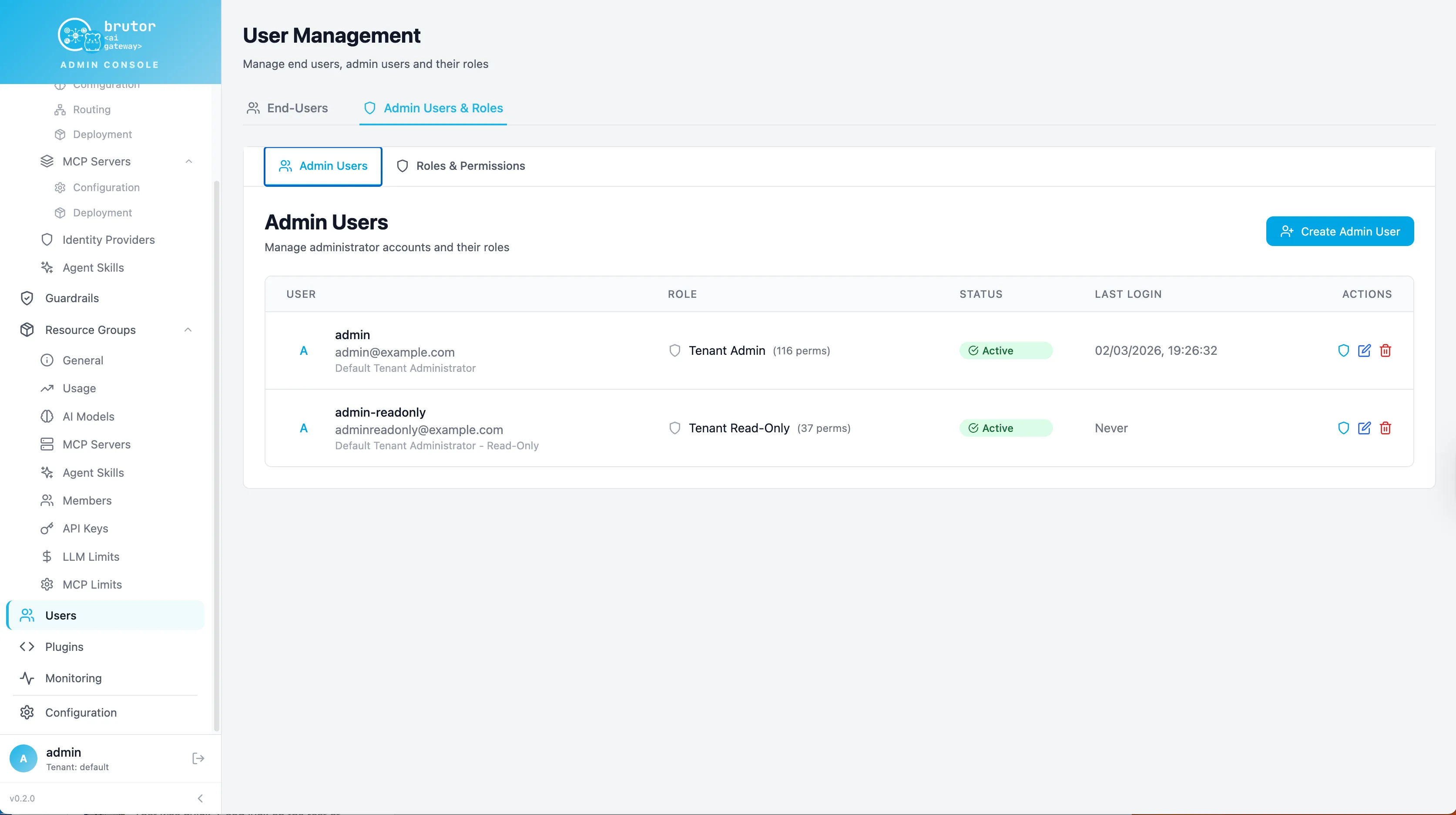
Task: Click the ROLE column header
Action: [682, 294]
